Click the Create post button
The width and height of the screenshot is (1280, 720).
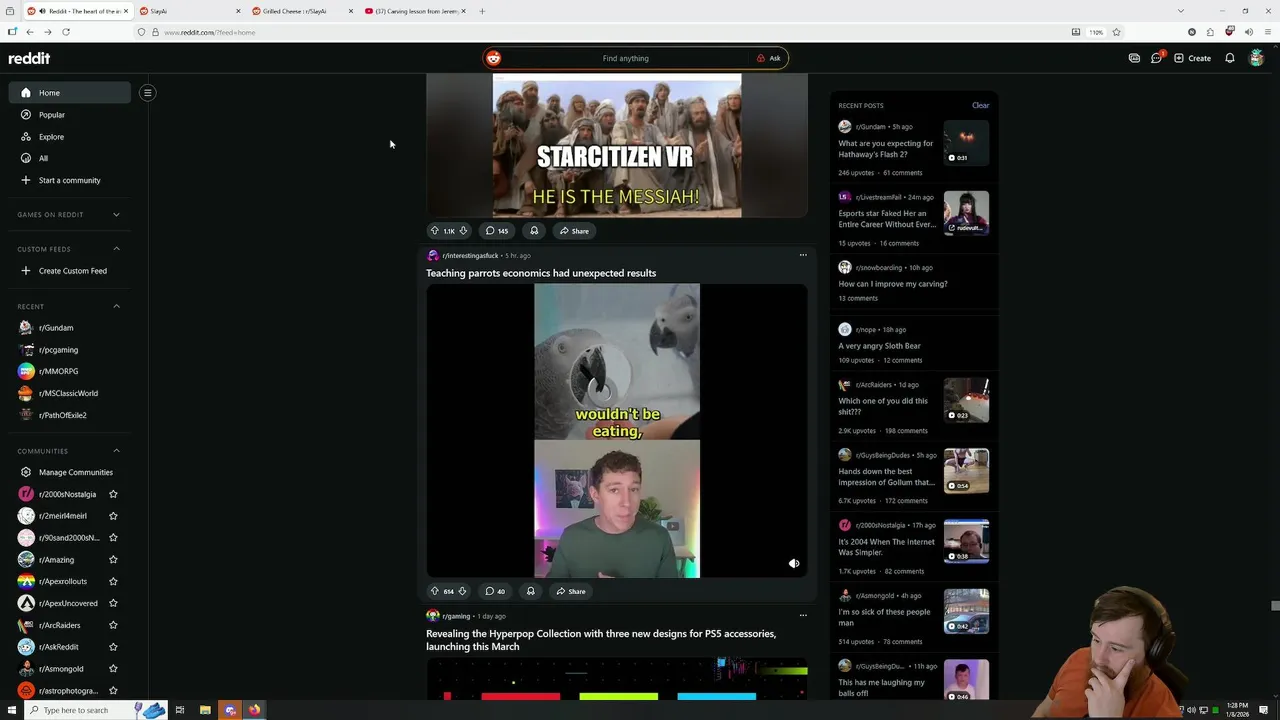click(x=1192, y=58)
